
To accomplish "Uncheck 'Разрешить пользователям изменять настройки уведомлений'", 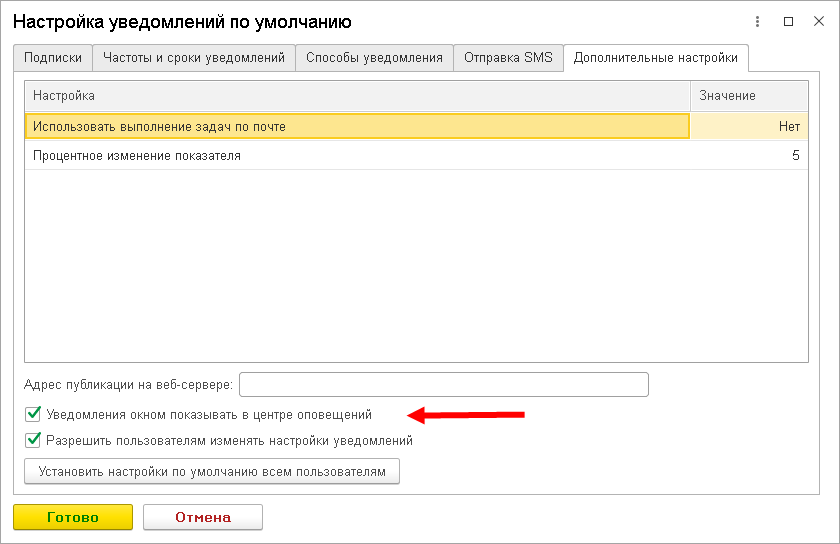I will click(34, 440).
